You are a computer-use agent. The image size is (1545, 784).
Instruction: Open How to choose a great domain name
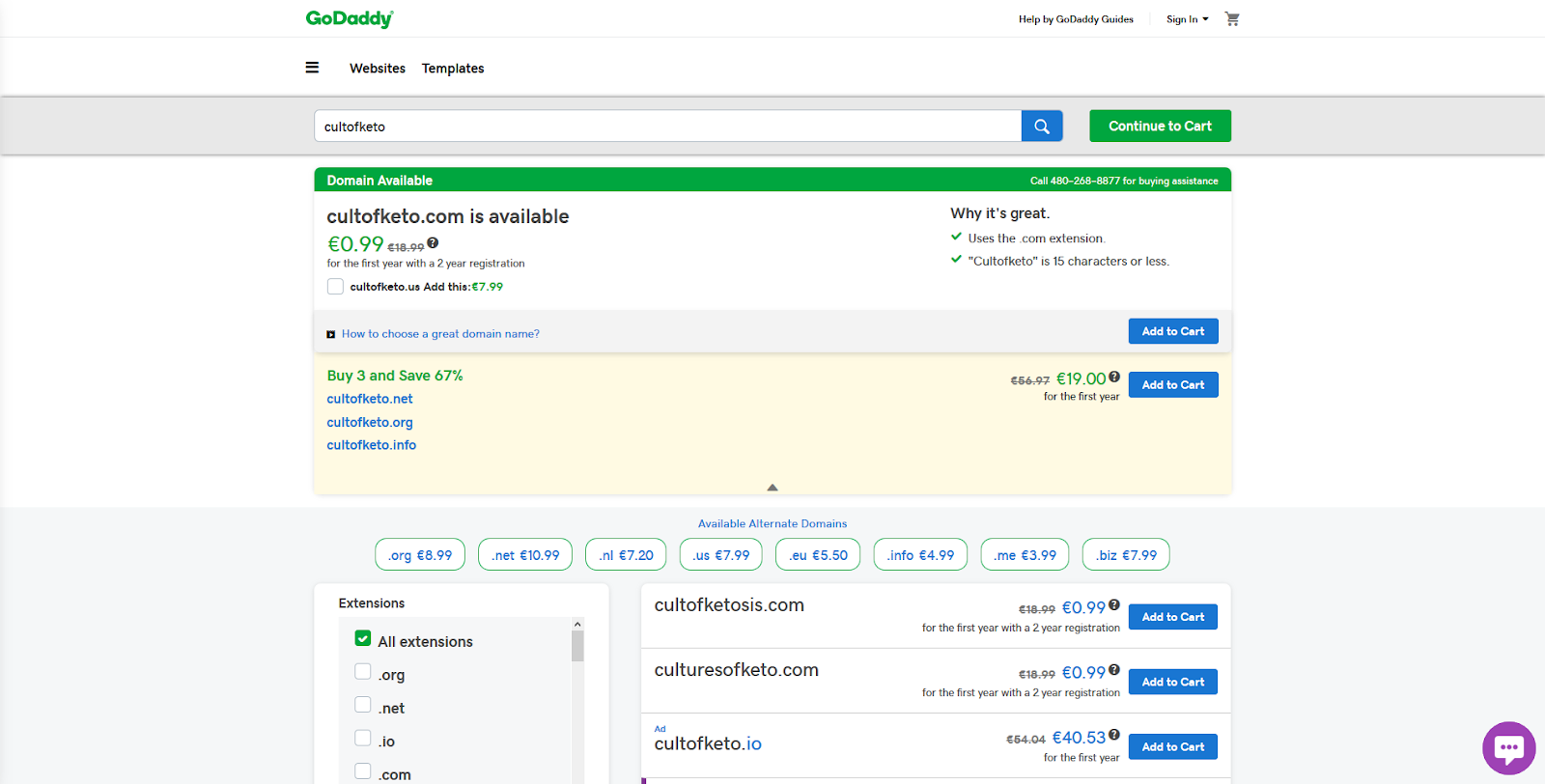tap(440, 334)
